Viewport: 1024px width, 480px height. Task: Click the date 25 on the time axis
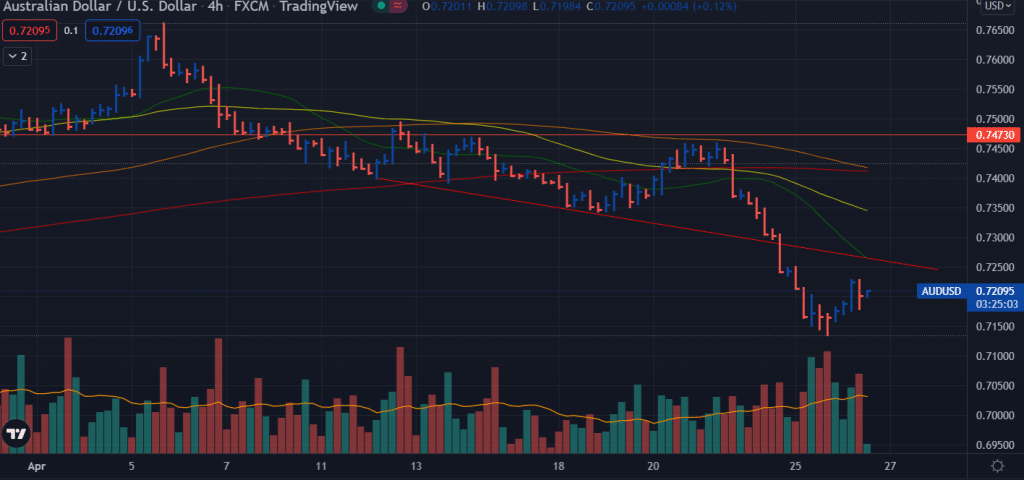[x=795, y=467]
